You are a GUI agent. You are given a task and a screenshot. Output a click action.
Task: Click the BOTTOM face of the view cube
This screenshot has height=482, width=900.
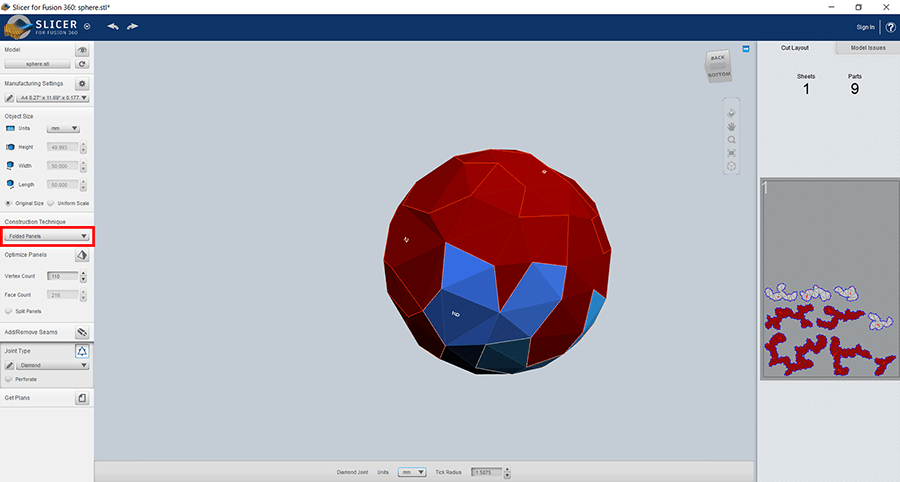(x=719, y=75)
